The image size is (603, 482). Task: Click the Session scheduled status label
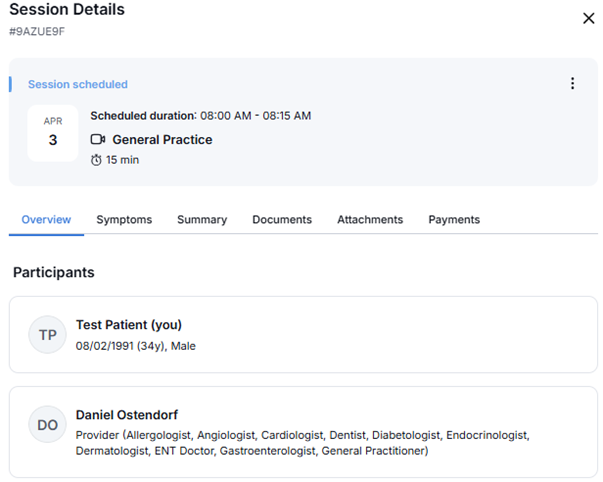point(78,85)
